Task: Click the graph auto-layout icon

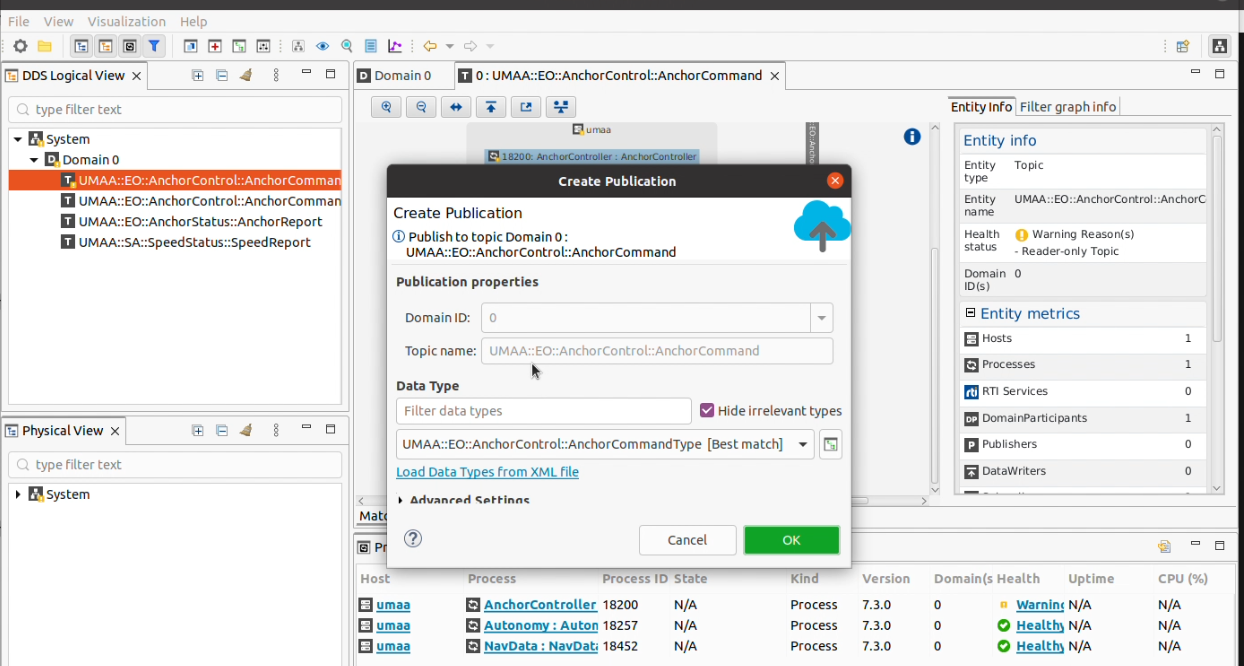Action: click(x=561, y=107)
